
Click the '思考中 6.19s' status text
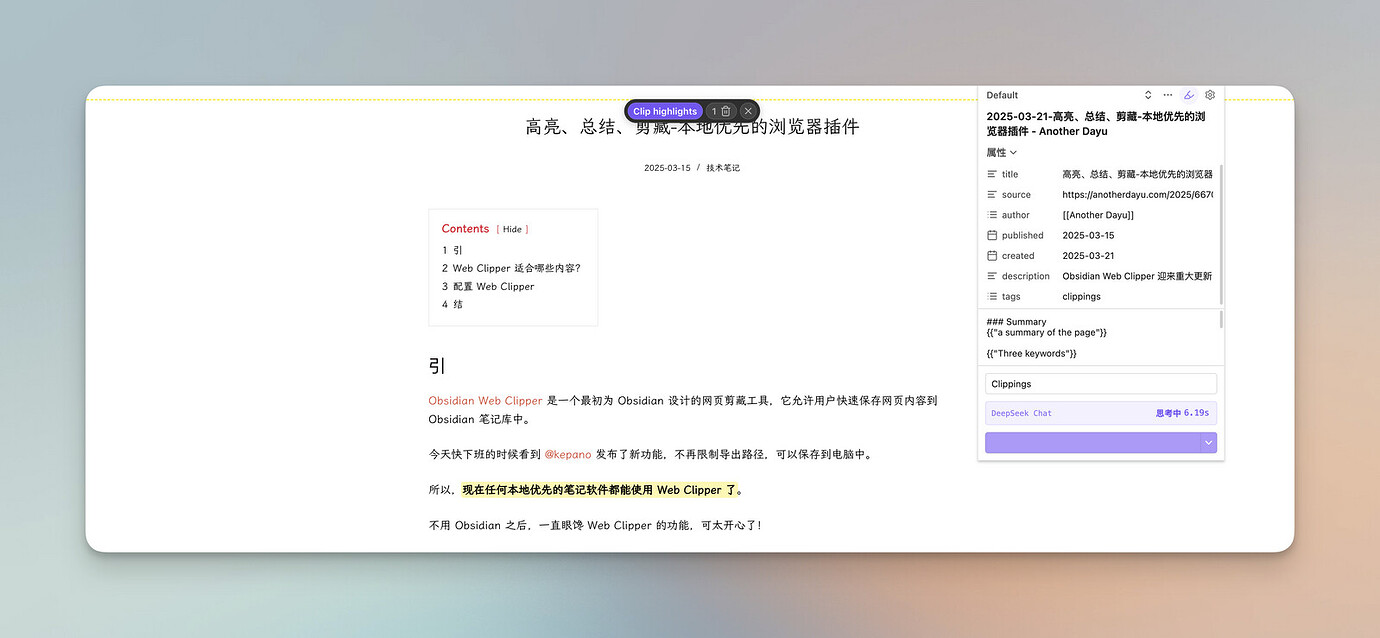tap(1182, 413)
